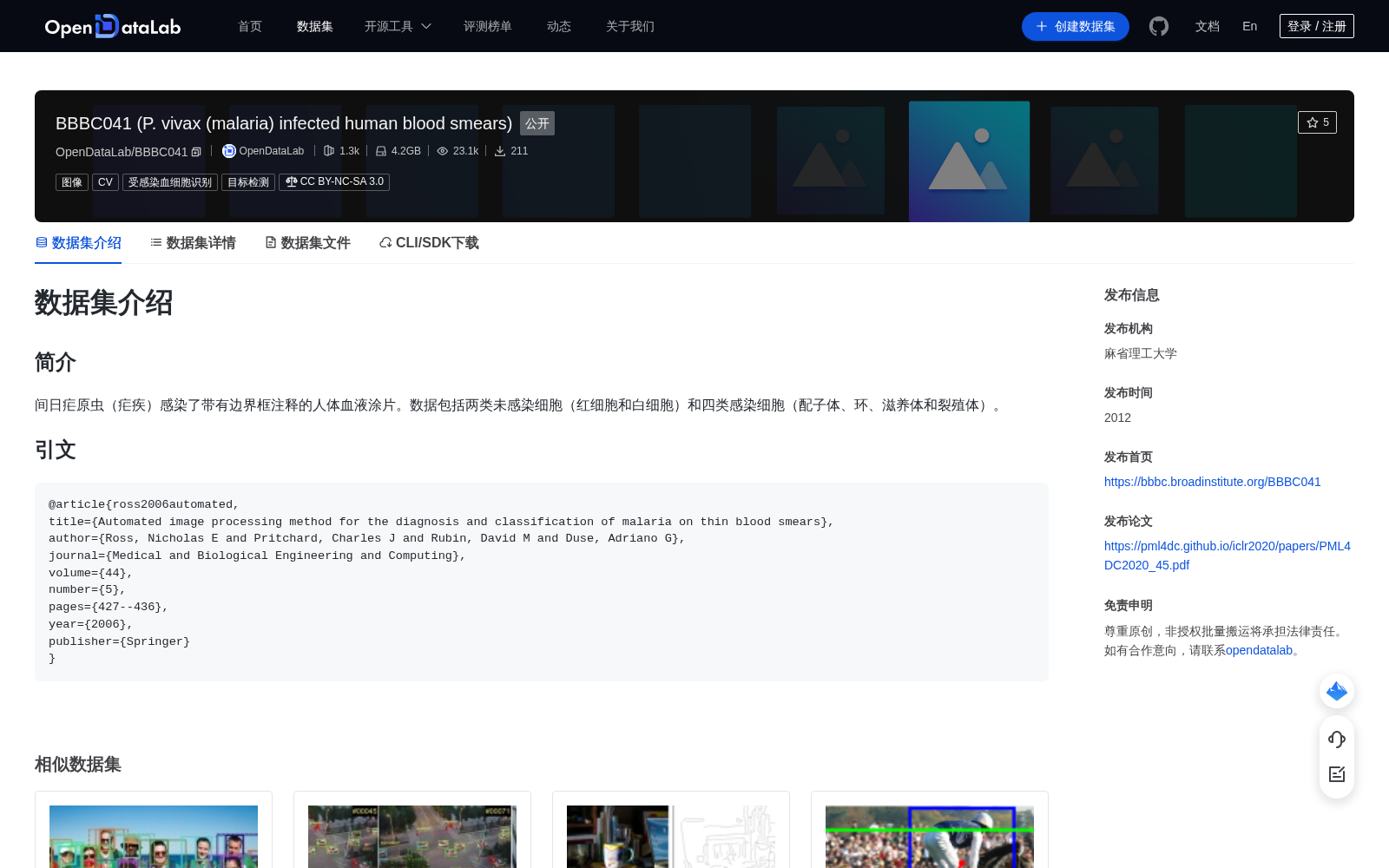Image resolution: width=1389 pixels, height=868 pixels.
Task: Click the 目标检测 tag
Action: click(248, 182)
